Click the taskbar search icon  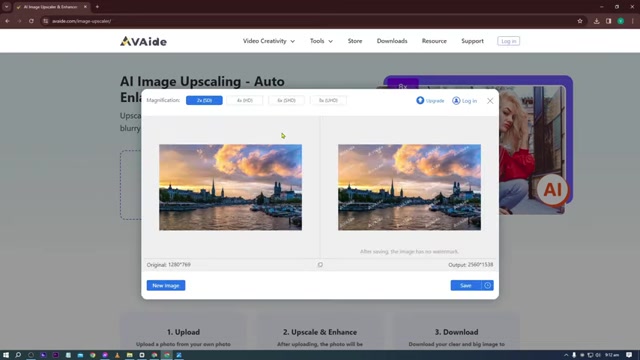pos(18,355)
